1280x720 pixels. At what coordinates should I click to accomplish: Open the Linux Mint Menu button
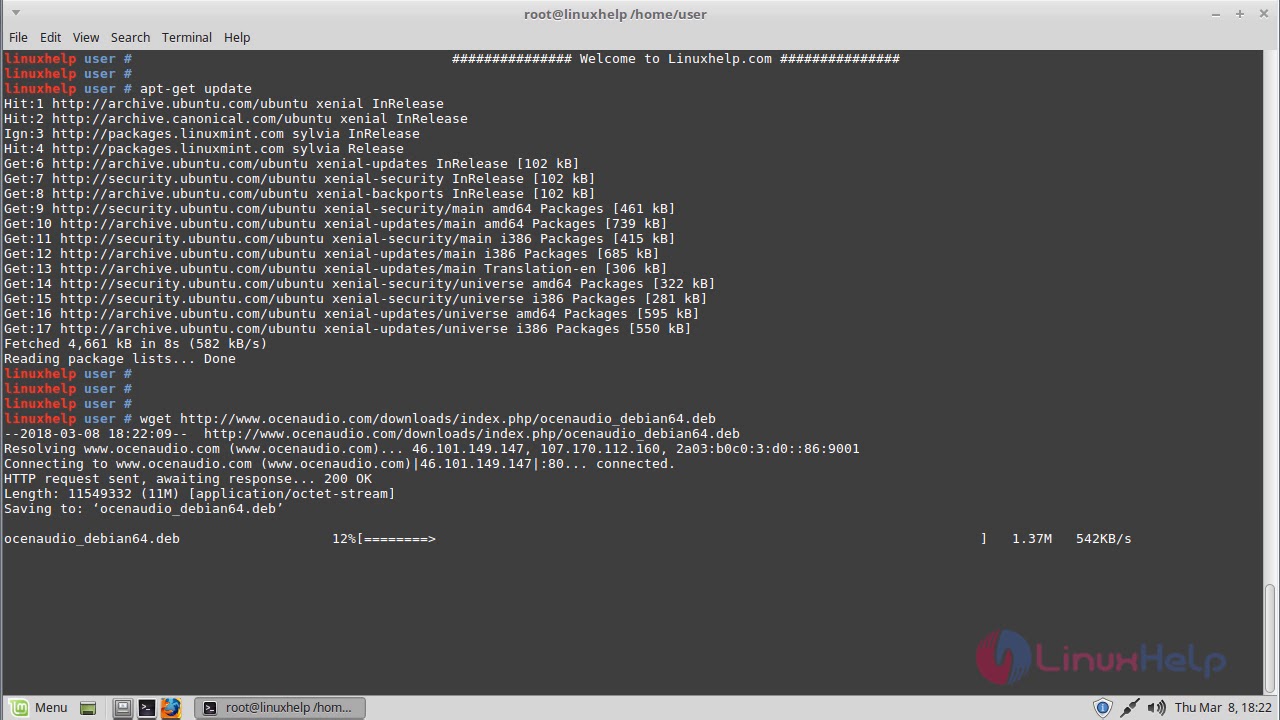[37, 707]
